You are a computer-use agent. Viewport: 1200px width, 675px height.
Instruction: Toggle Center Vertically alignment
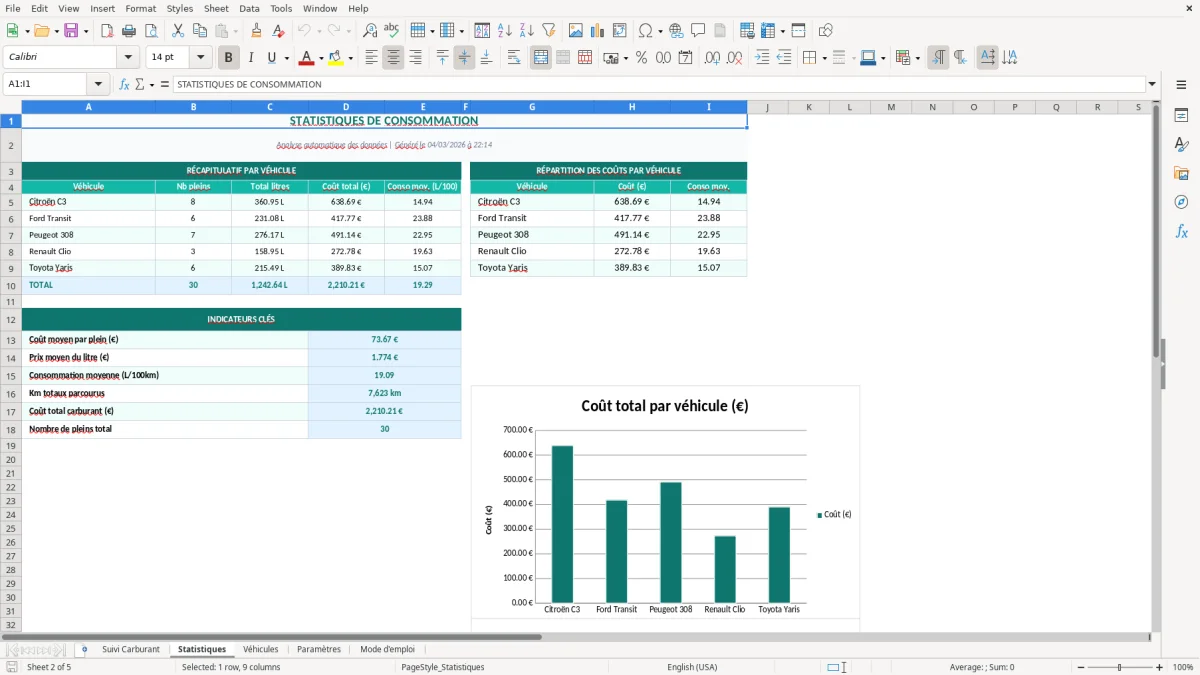tap(464, 58)
